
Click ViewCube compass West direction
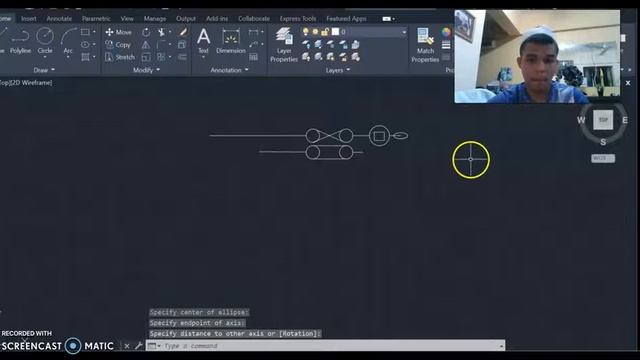click(581, 120)
